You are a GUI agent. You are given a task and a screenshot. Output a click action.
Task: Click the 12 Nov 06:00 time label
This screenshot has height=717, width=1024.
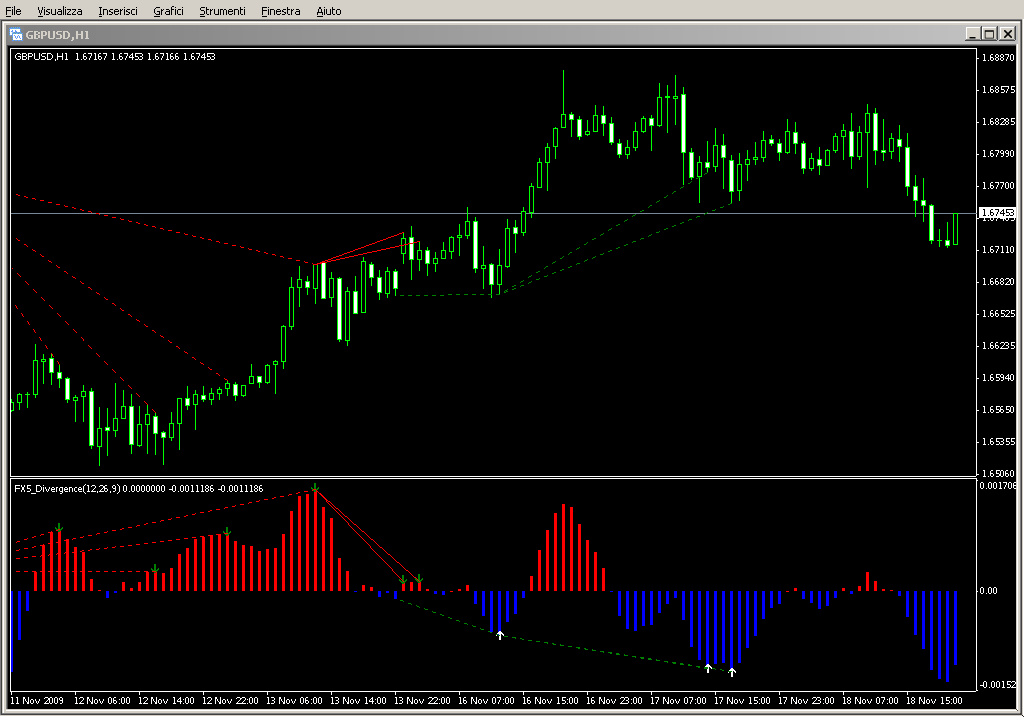click(102, 700)
